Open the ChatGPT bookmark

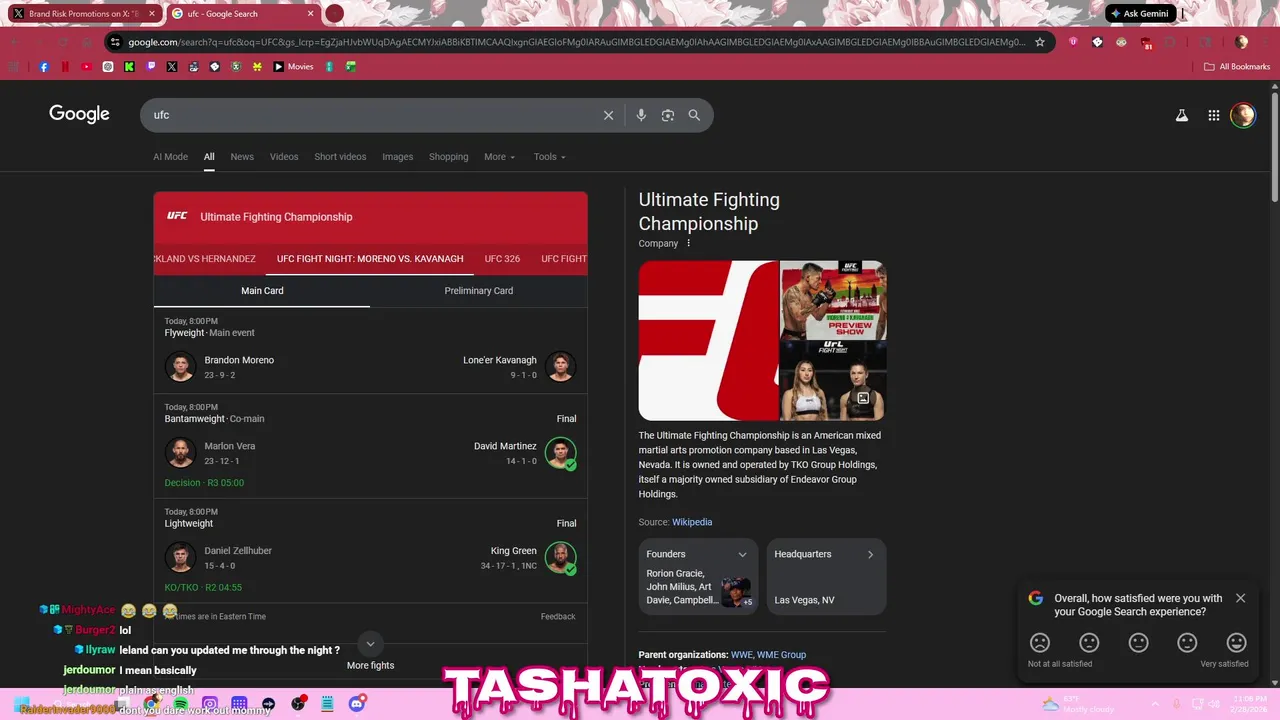108,67
